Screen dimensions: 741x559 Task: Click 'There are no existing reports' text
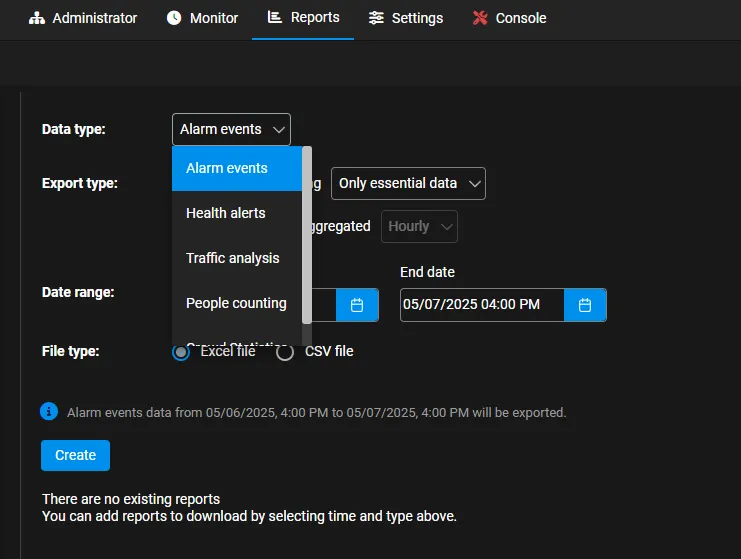click(x=131, y=499)
